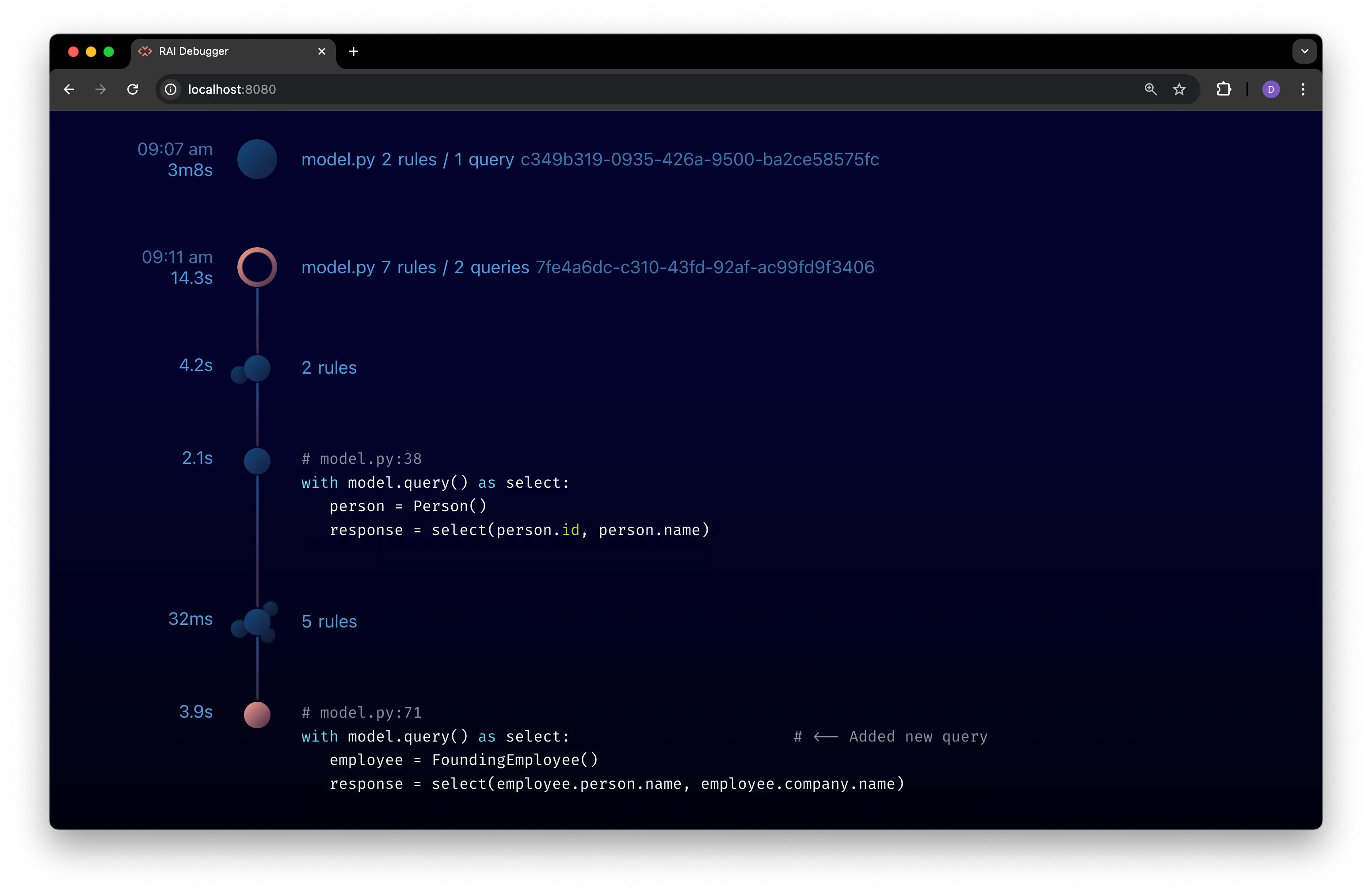Click the green fullscreen window button

(x=108, y=52)
